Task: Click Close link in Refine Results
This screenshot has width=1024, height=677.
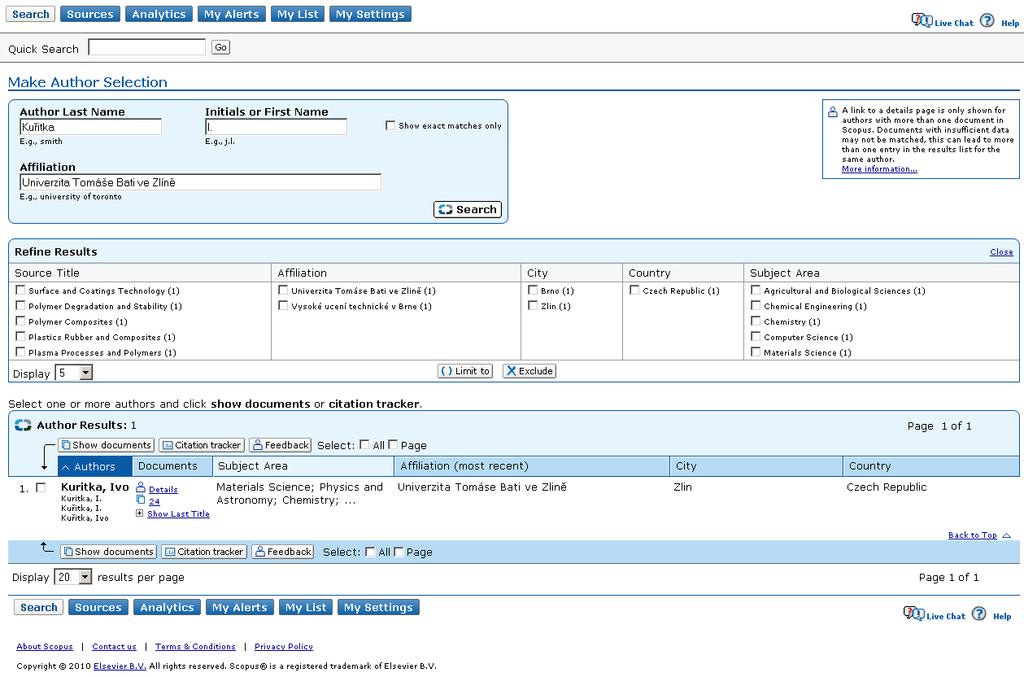Action: pos(1001,252)
